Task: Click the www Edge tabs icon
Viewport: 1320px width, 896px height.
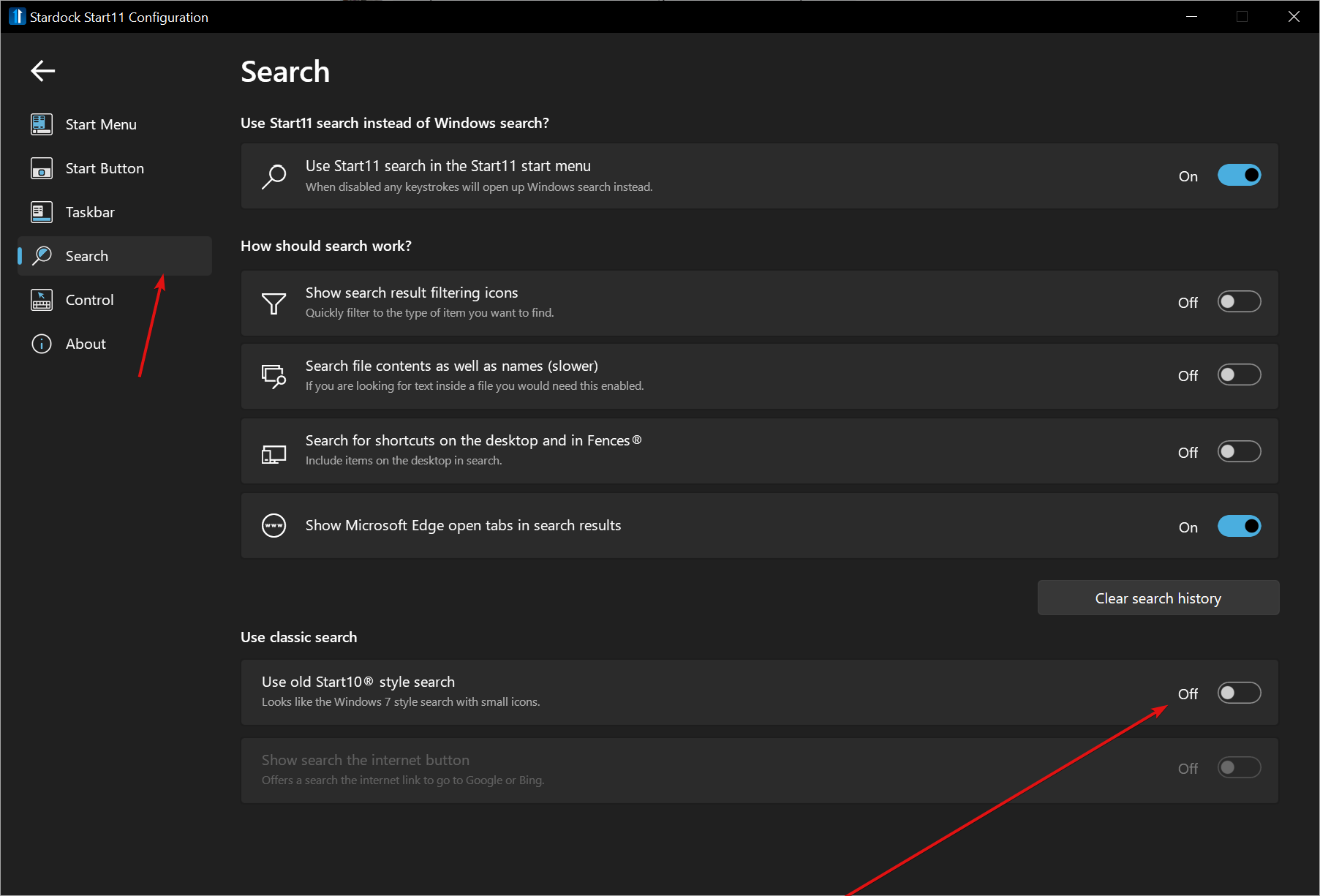Action: point(274,525)
